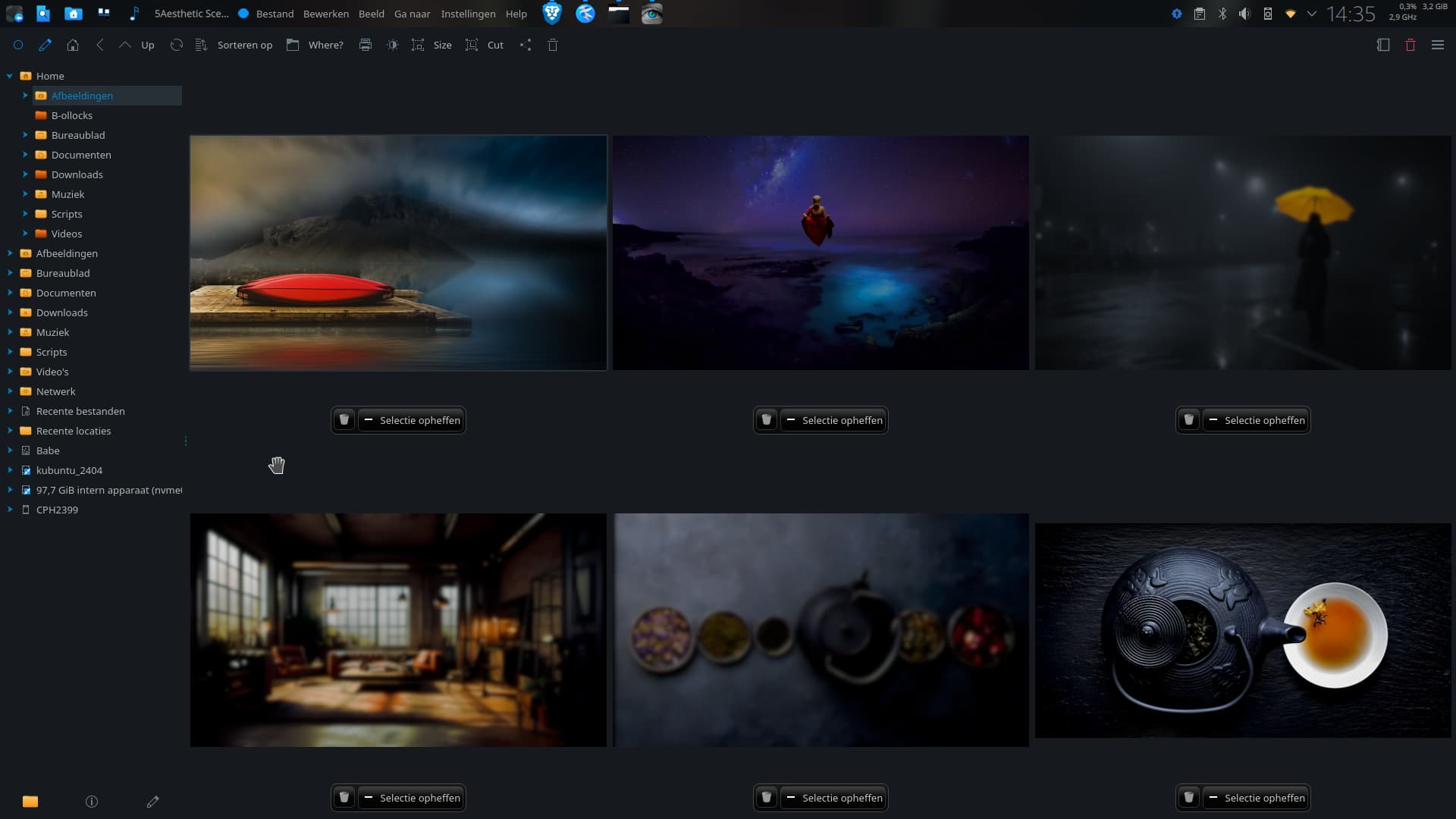The width and height of the screenshot is (1456, 819).
Task: Select the yellow umbrella thumbnail
Action: pyautogui.click(x=1243, y=253)
